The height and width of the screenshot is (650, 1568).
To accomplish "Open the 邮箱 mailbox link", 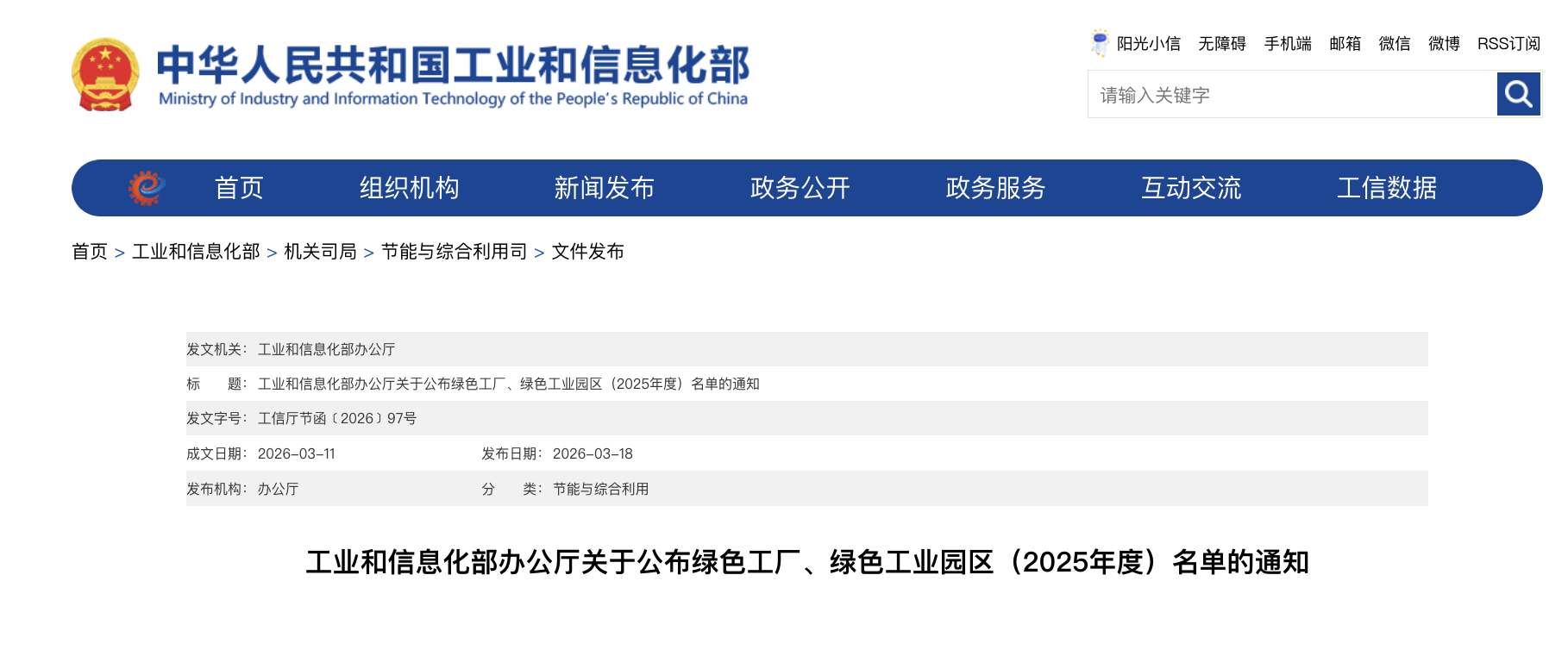I will (x=1345, y=44).
